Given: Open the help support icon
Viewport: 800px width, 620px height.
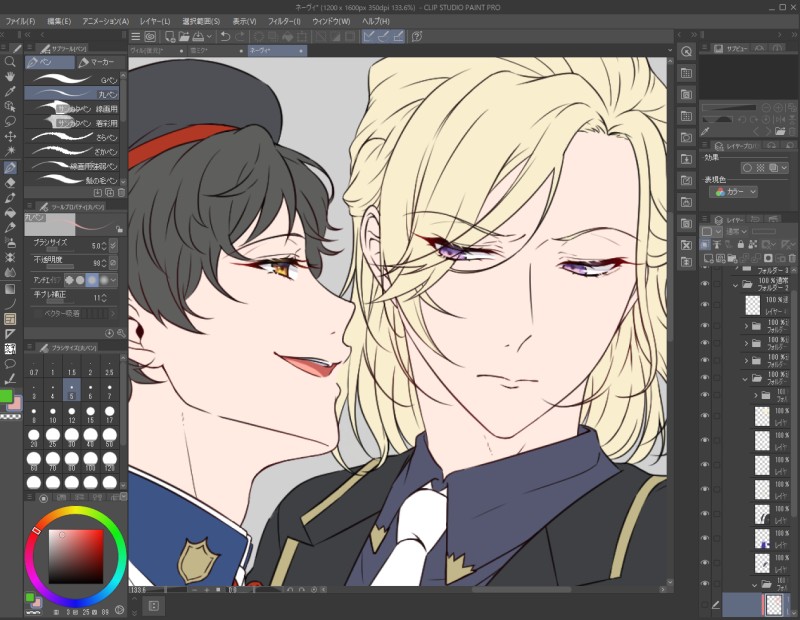Looking at the screenshot, I should coord(417,36).
